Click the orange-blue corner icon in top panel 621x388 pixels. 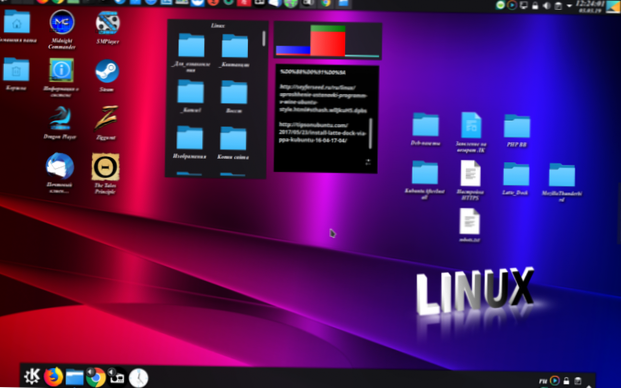613,6
